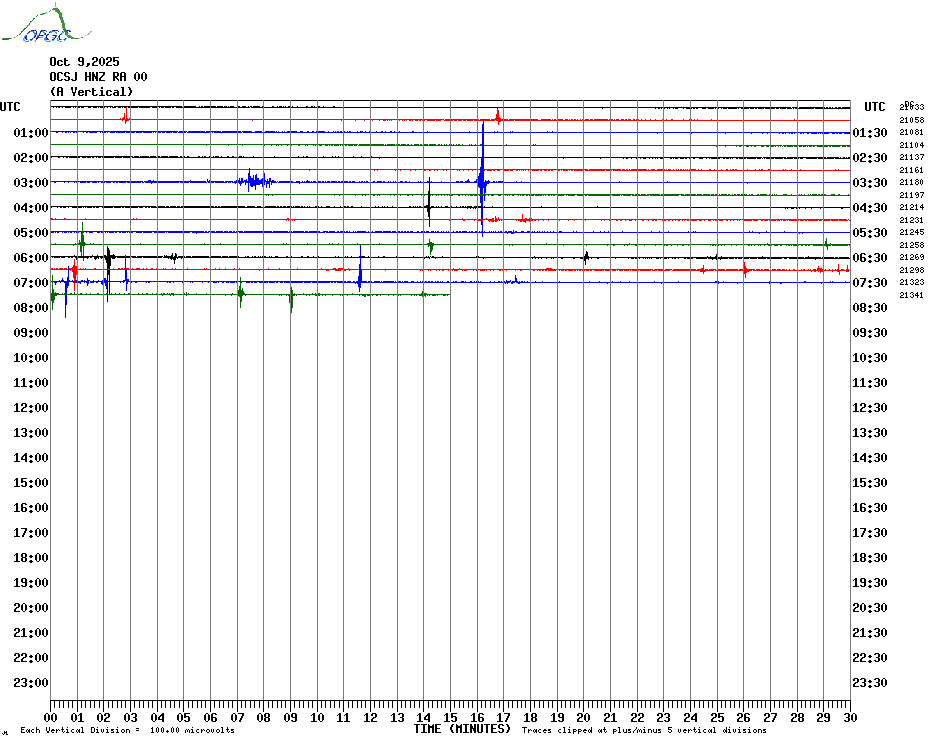
Task: Click minute 19 on bottom time axis
Action: 557,717
